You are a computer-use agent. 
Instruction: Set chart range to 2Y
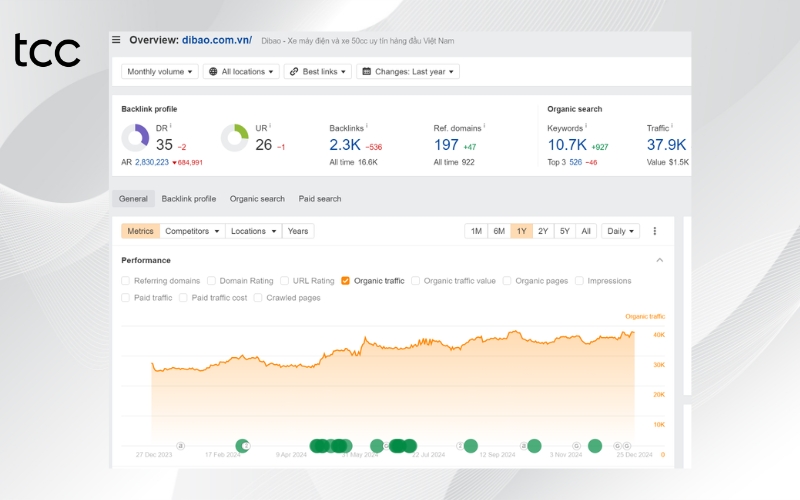coord(543,231)
